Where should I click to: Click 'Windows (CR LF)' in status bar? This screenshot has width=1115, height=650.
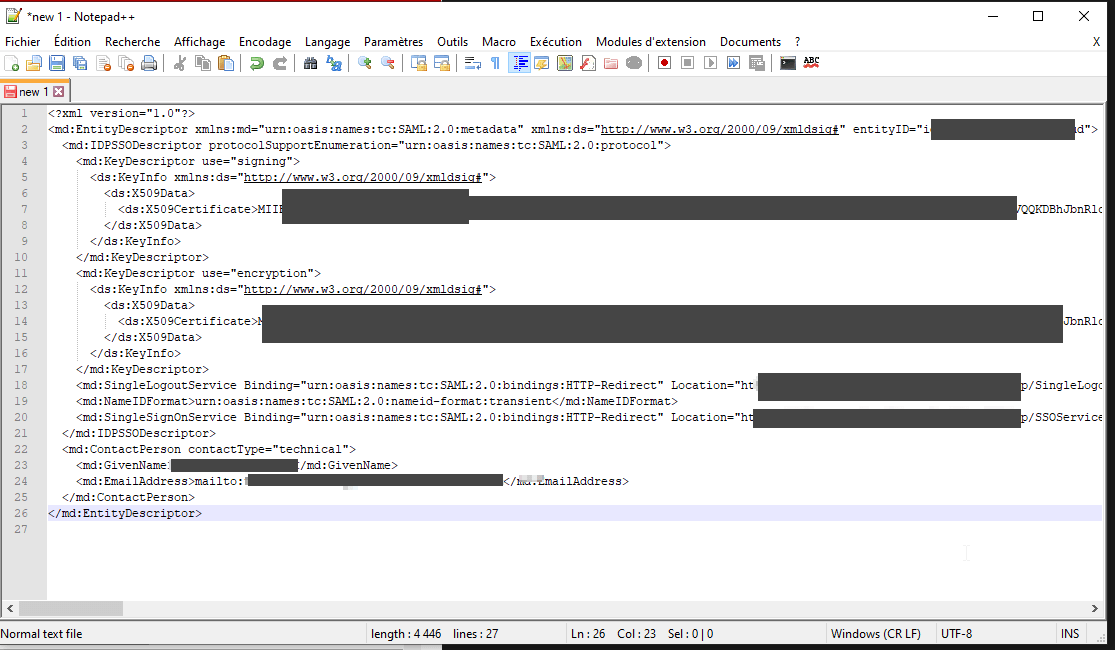[875, 634]
